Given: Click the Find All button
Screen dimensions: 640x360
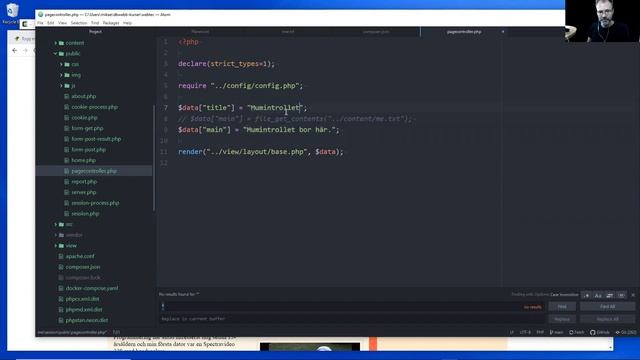Looking at the screenshot, I should [x=607, y=307].
